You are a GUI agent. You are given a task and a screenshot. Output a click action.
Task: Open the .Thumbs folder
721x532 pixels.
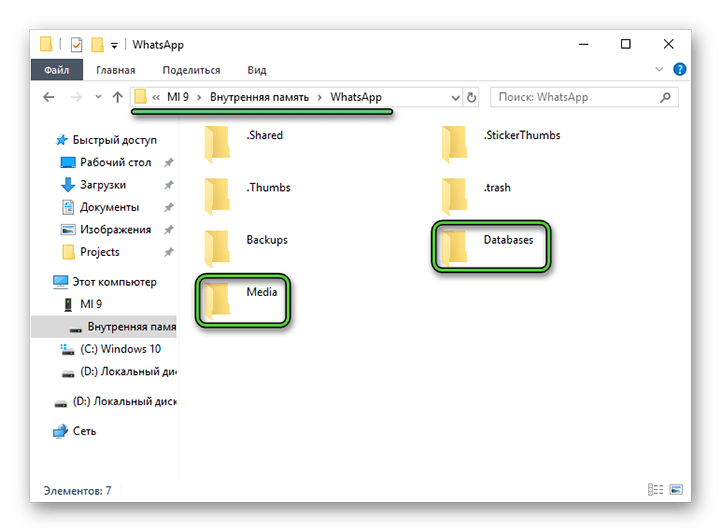247,196
